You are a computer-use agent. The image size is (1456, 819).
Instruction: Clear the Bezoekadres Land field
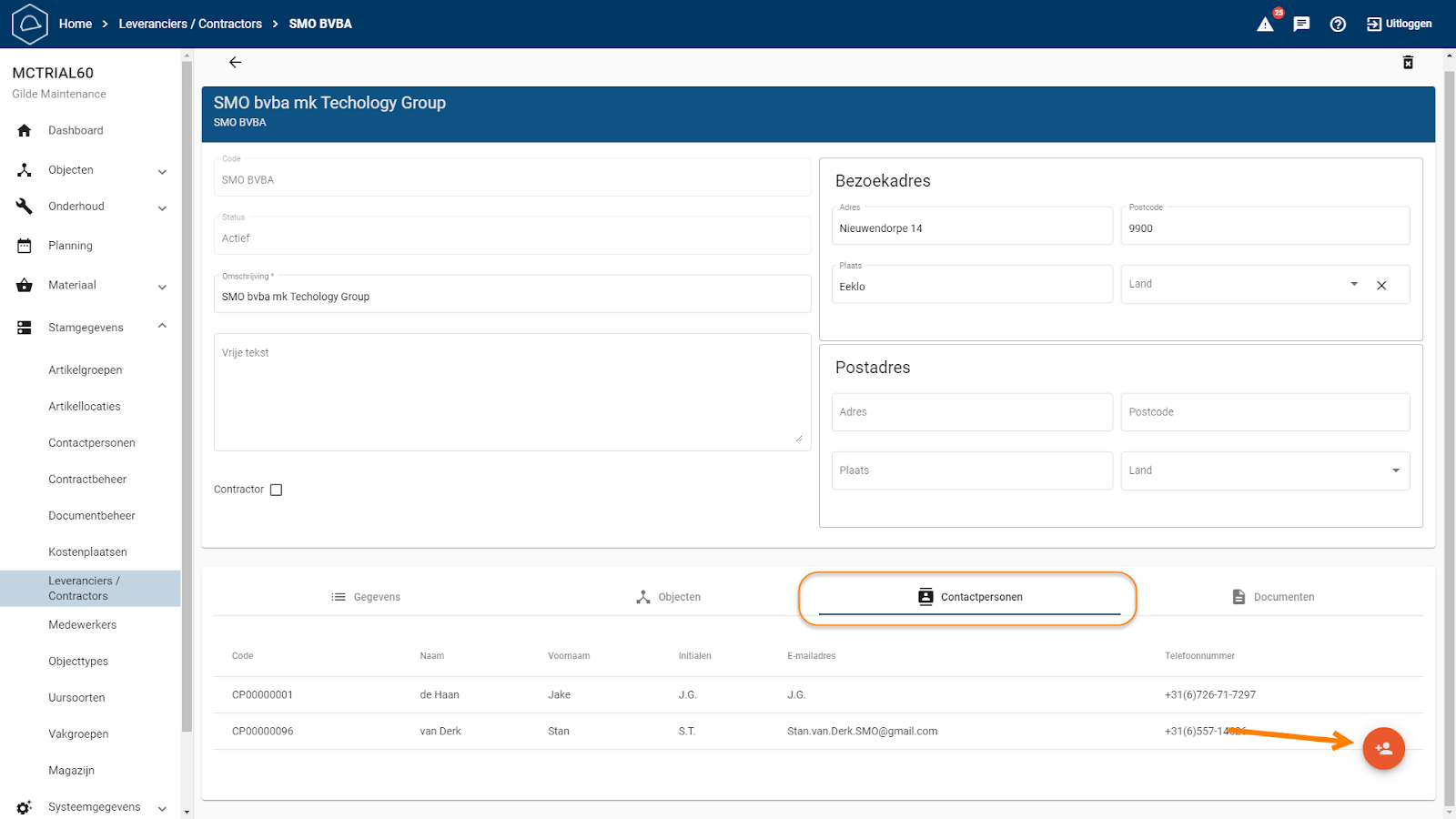[x=1381, y=286]
